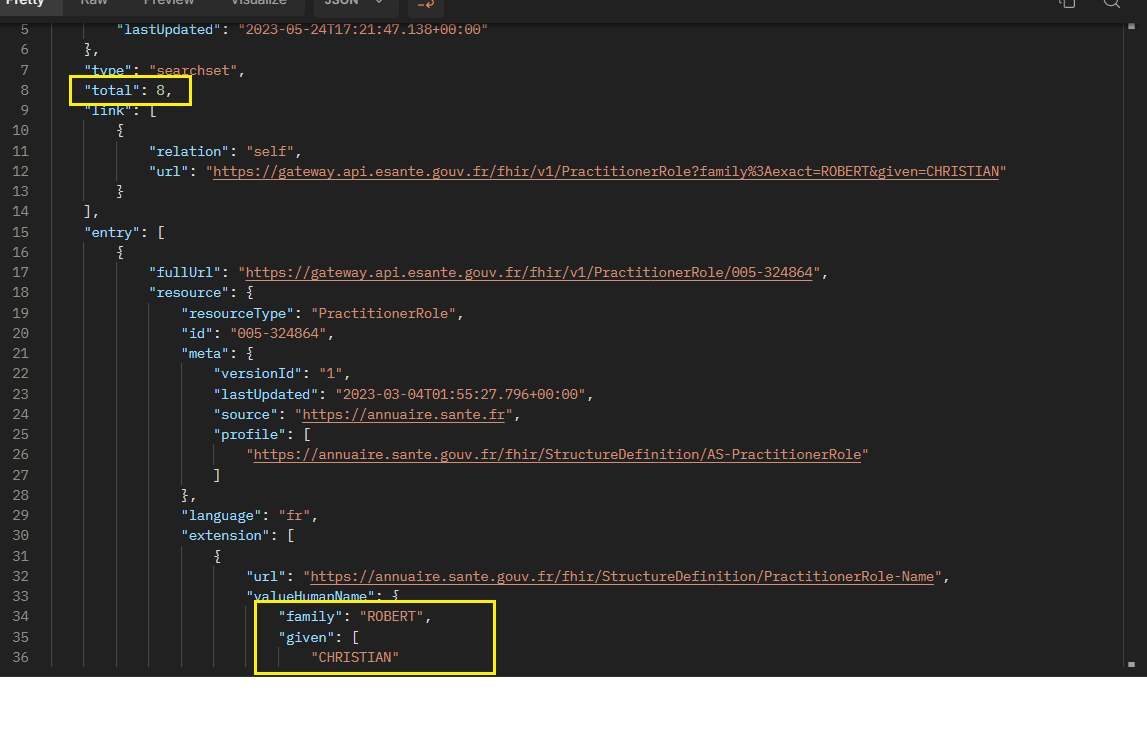
Task: Open the annuaire.sante.fr source link
Action: pos(407,414)
